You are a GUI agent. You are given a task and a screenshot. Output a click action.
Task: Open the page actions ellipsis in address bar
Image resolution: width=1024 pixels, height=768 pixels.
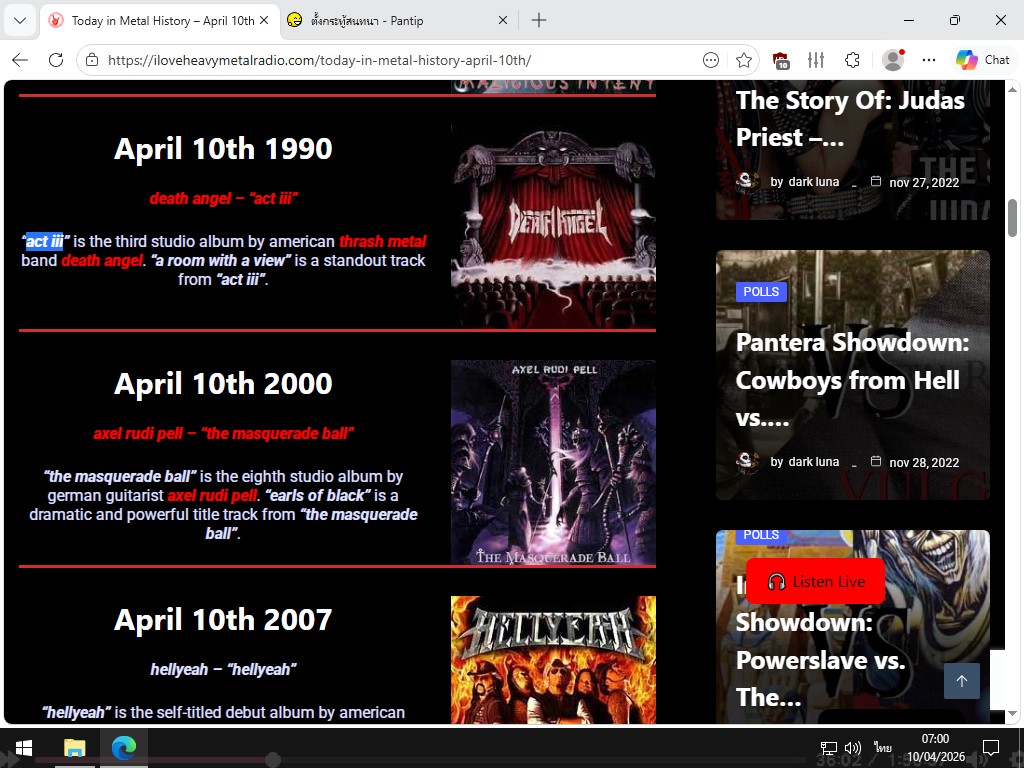[711, 60]
